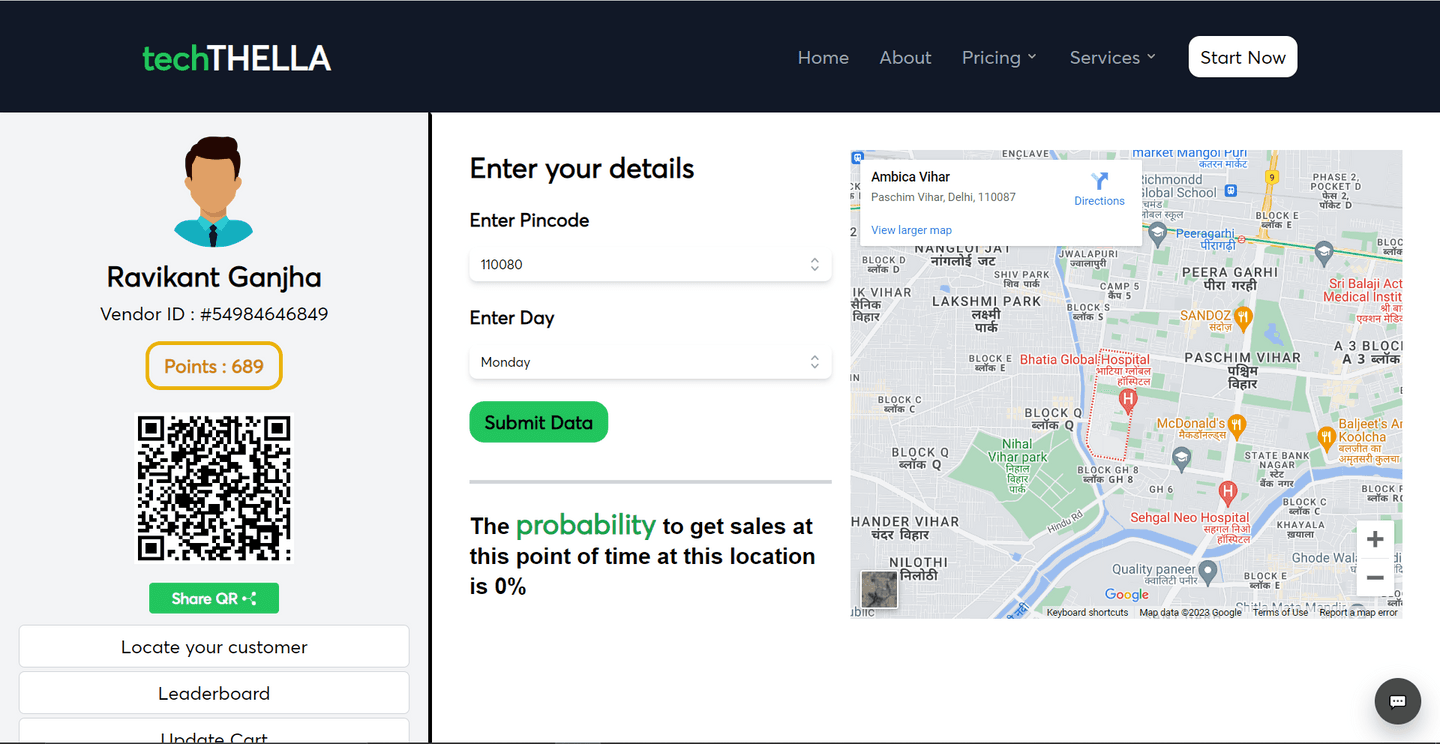The image size is (1440, 744).
Task: Open the View larger map link
Action: (911, 230)
